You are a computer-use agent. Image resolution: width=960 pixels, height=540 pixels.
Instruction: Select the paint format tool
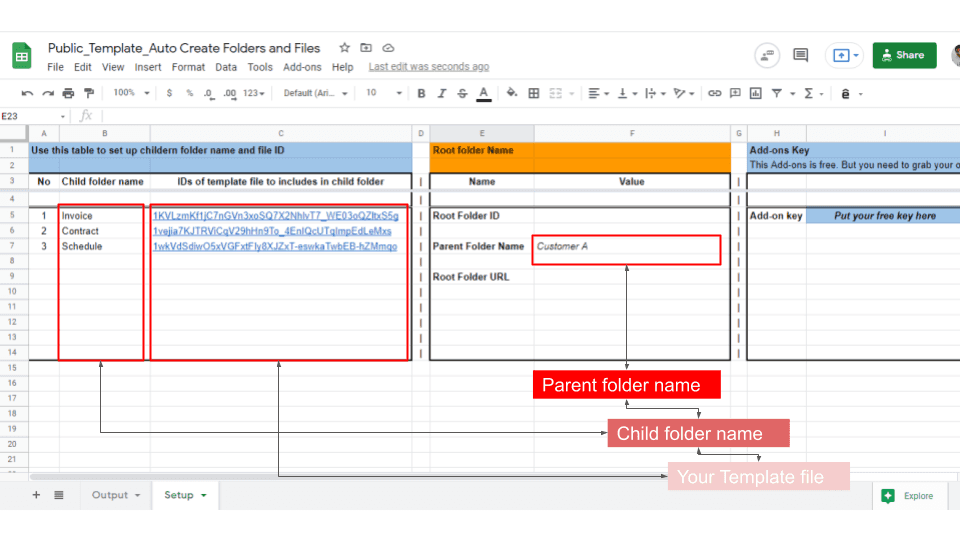pos(88,93)
